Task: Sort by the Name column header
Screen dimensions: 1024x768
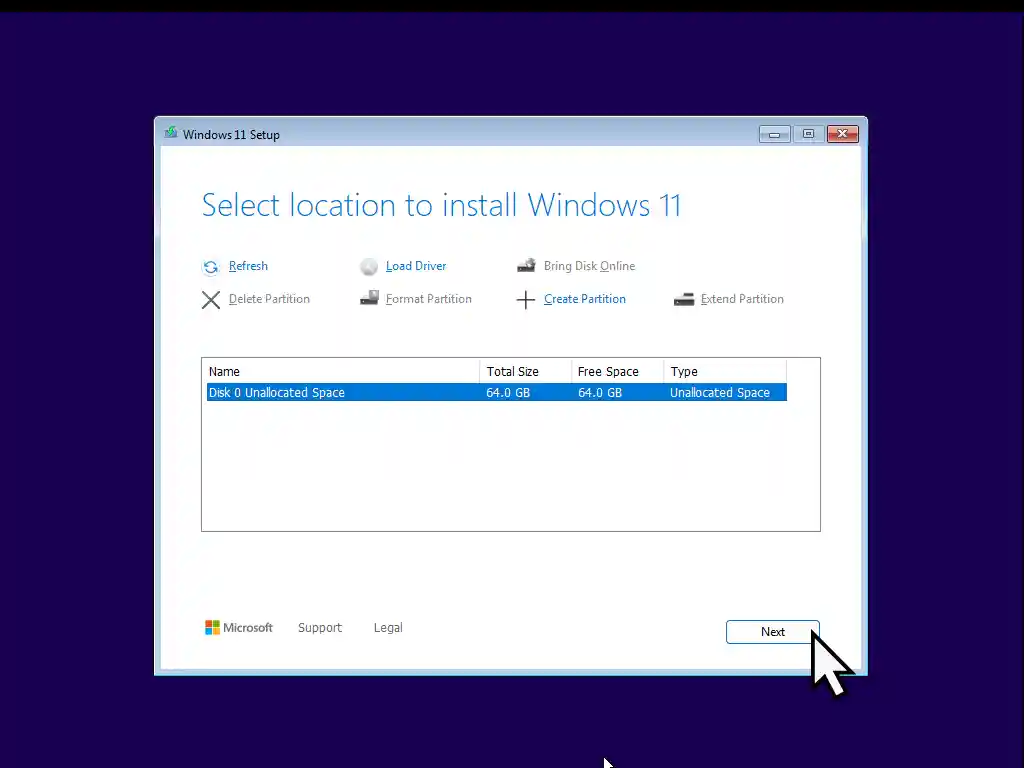Action: (340, 372)
